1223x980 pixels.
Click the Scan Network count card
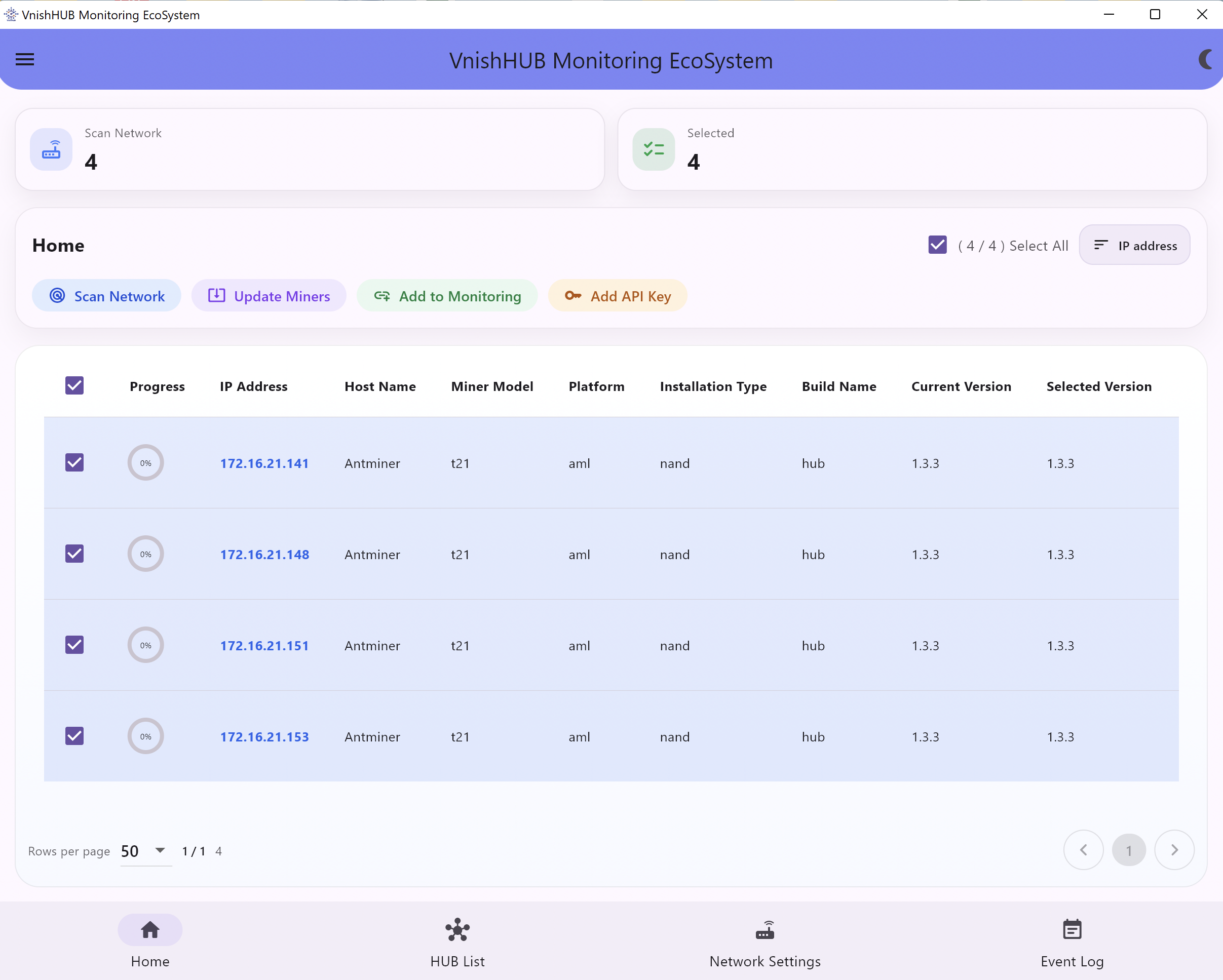[x=310, y=149]
